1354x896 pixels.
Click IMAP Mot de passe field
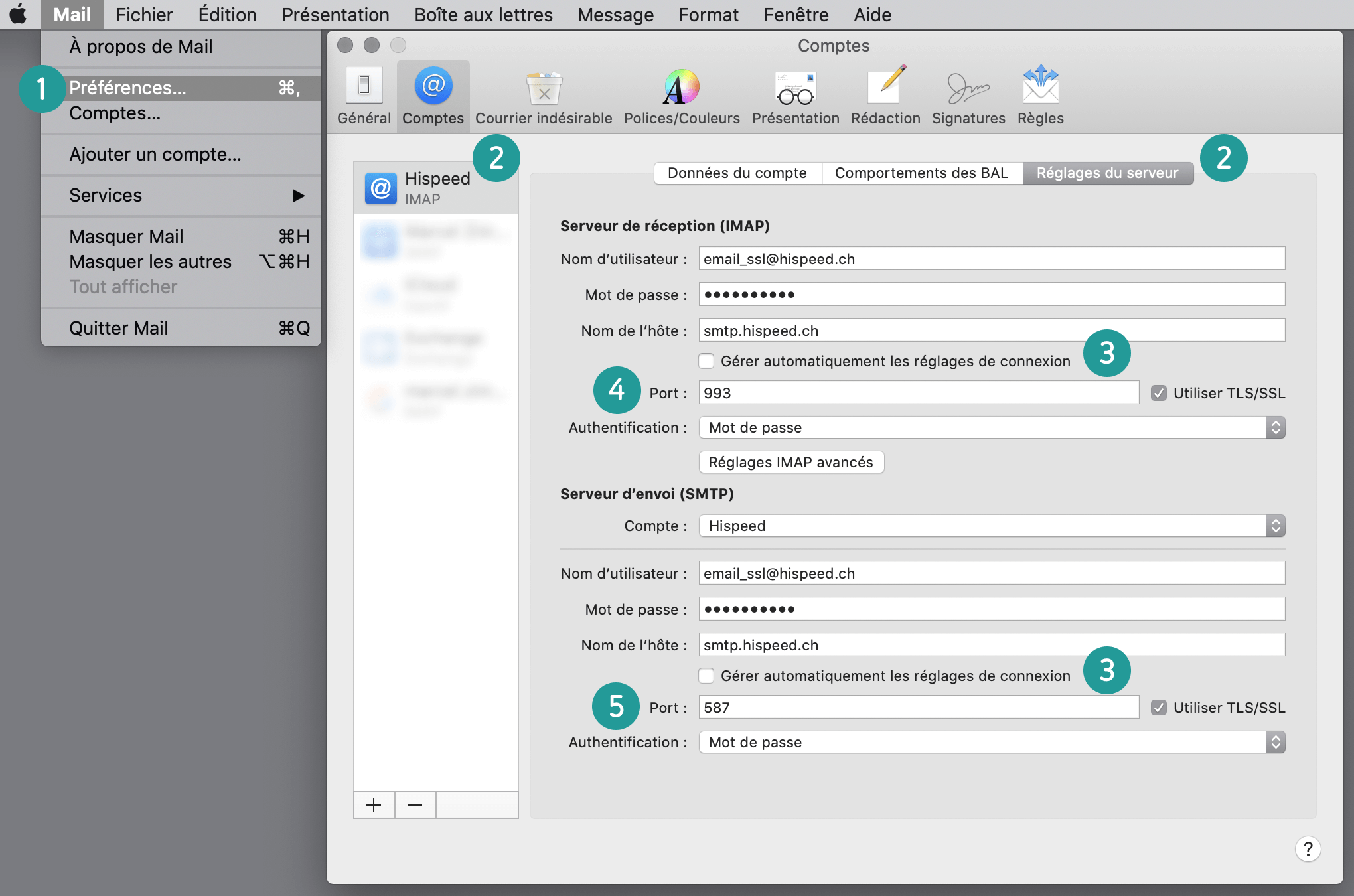coord(992,295)
